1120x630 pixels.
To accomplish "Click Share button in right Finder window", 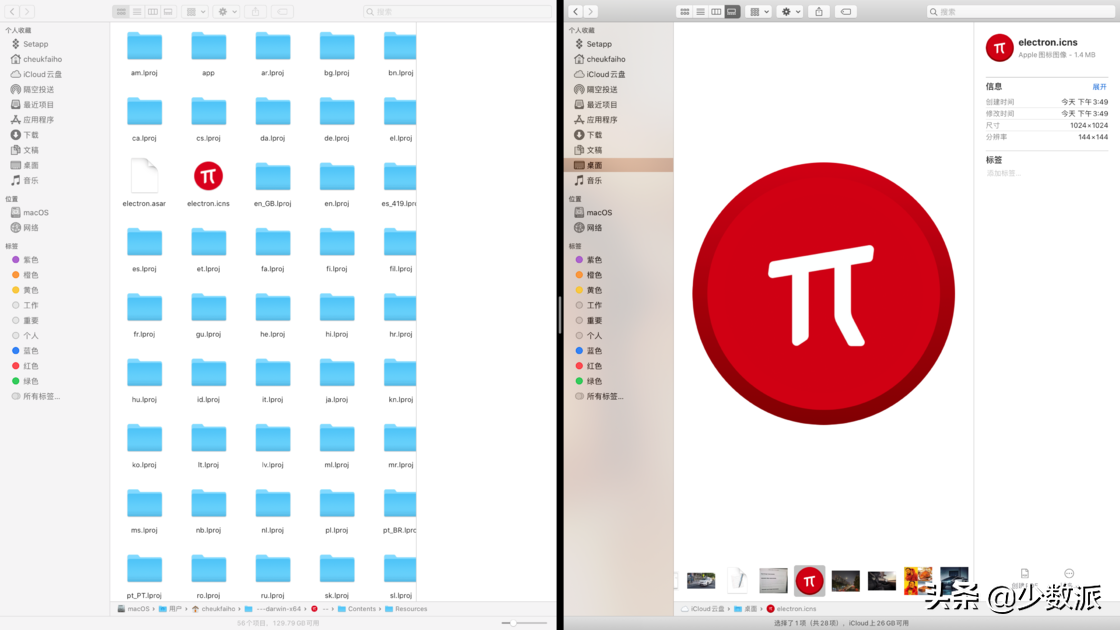I will click(819, 11).
